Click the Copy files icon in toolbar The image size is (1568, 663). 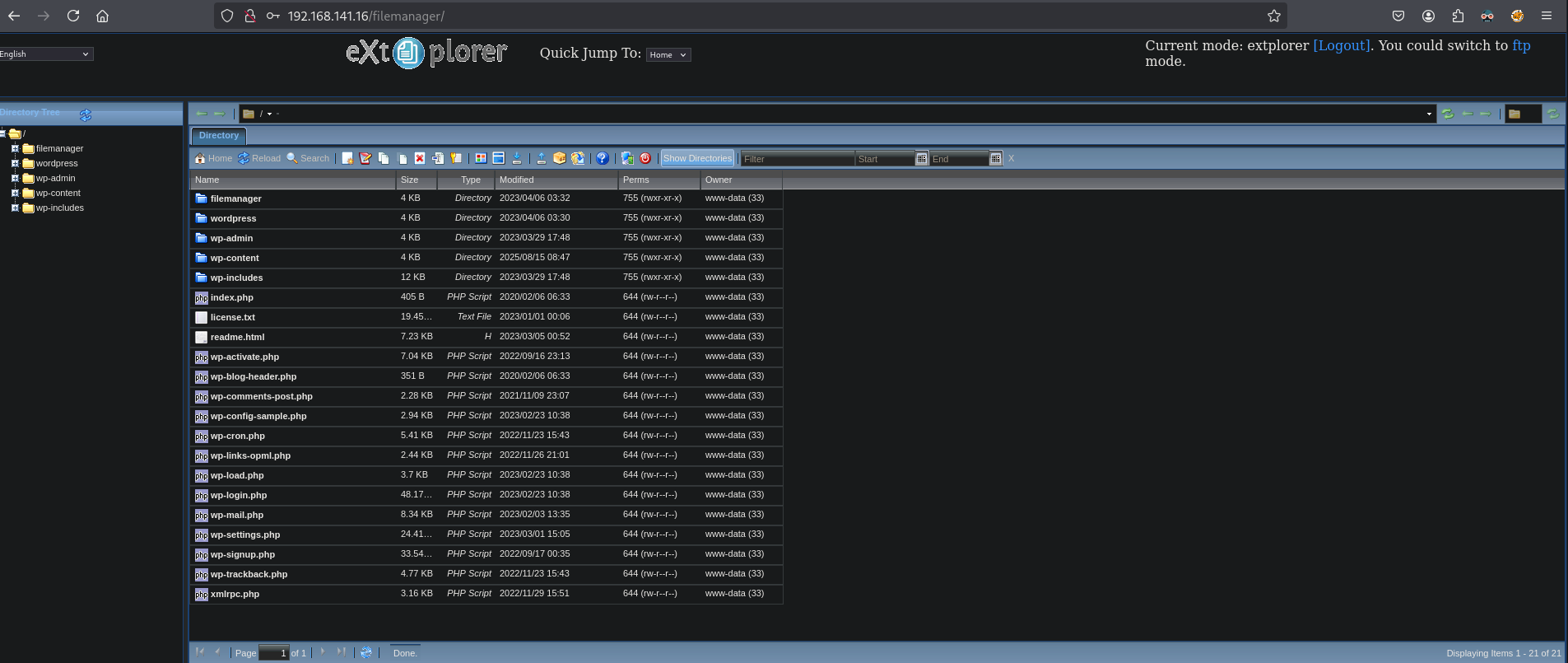[384, 158]
